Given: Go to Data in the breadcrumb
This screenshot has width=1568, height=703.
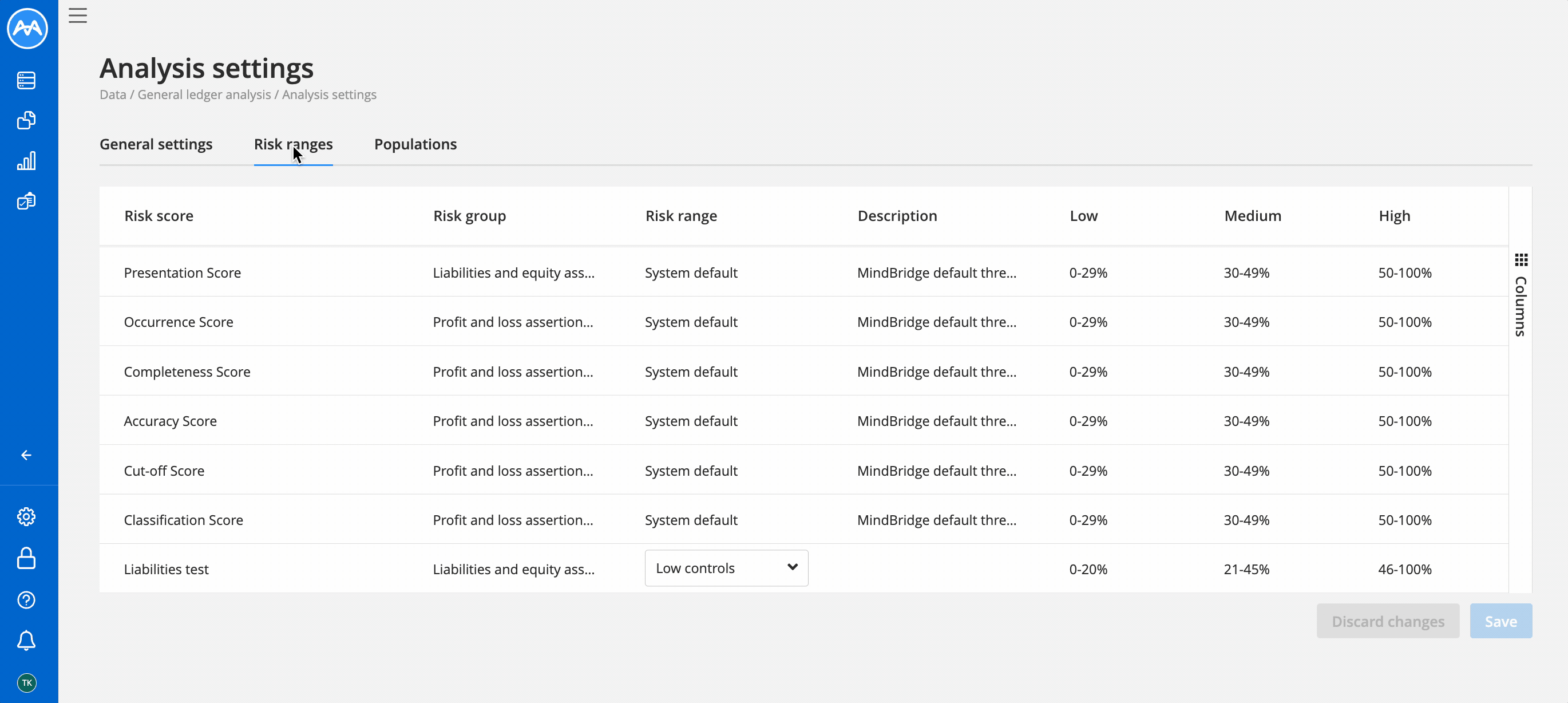Looking at the screenshot, I should coord(113,95).
